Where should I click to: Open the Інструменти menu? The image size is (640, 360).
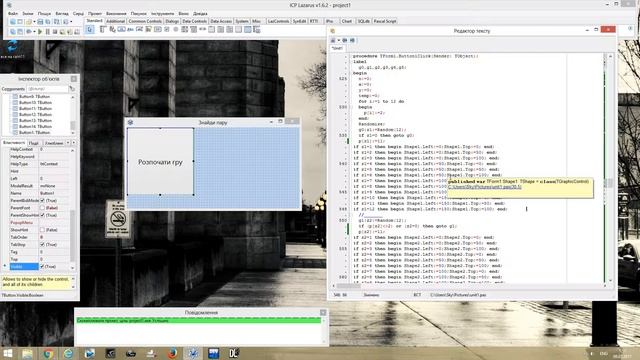[162, 13]
